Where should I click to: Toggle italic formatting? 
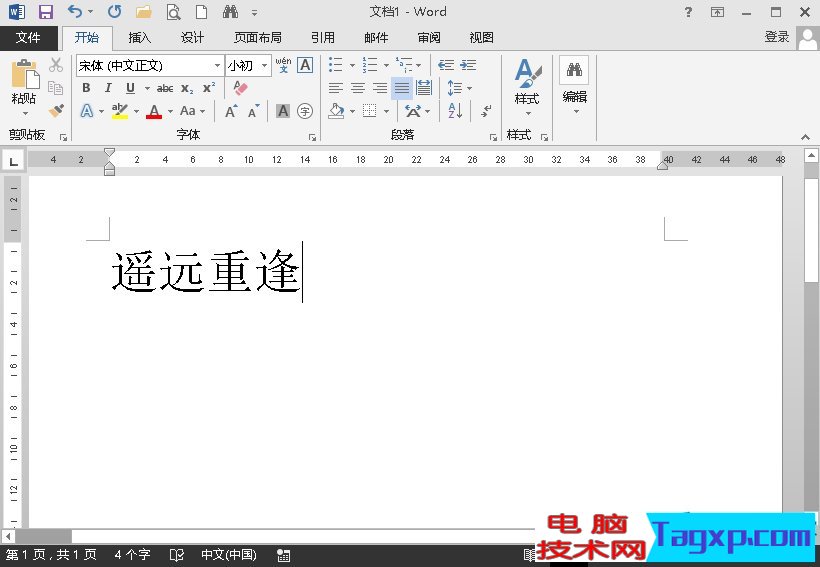[108, 88]
